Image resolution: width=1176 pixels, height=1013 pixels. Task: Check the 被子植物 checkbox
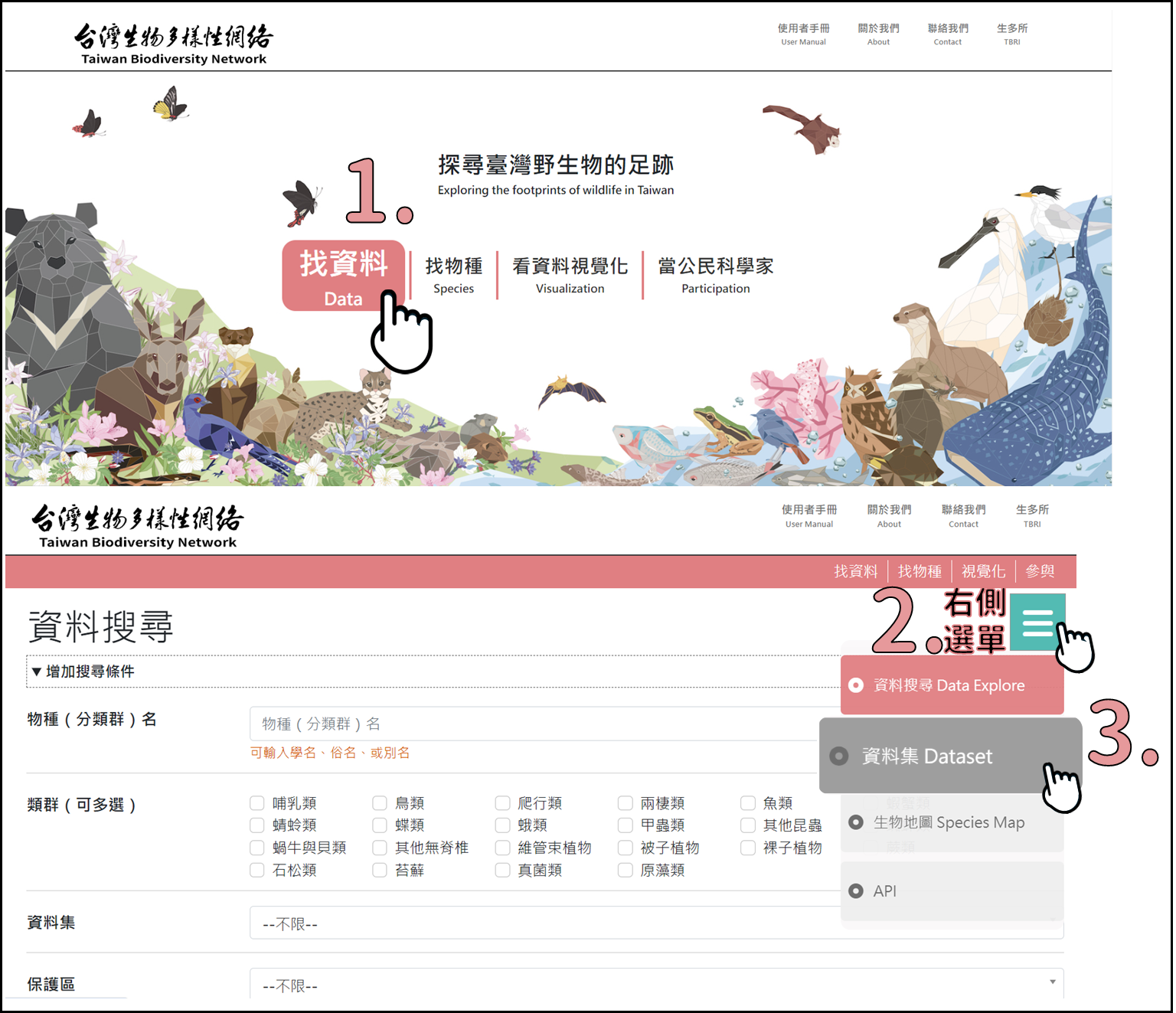pos(626,848)
